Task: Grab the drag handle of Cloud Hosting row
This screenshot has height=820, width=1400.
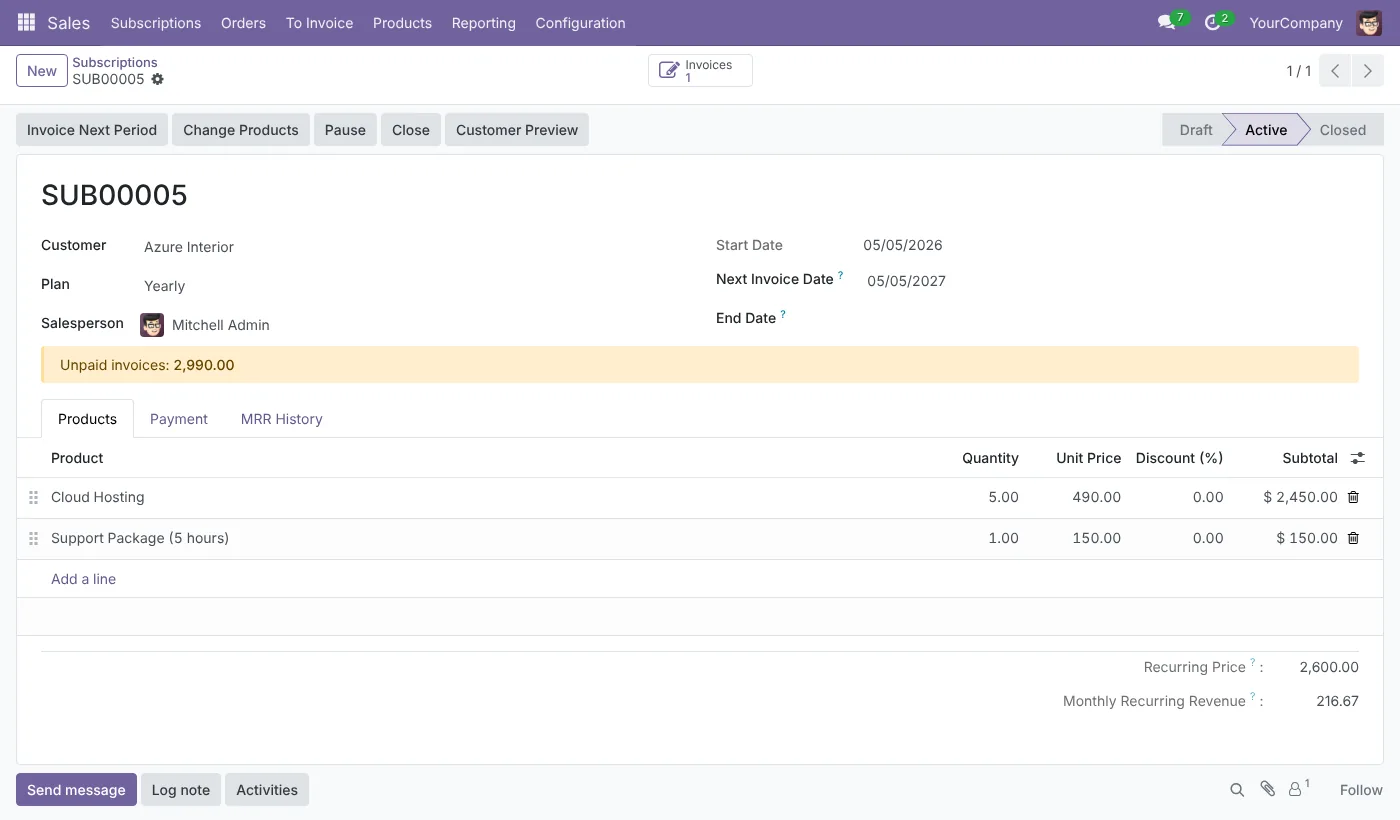Action: [x=33, y=497]
